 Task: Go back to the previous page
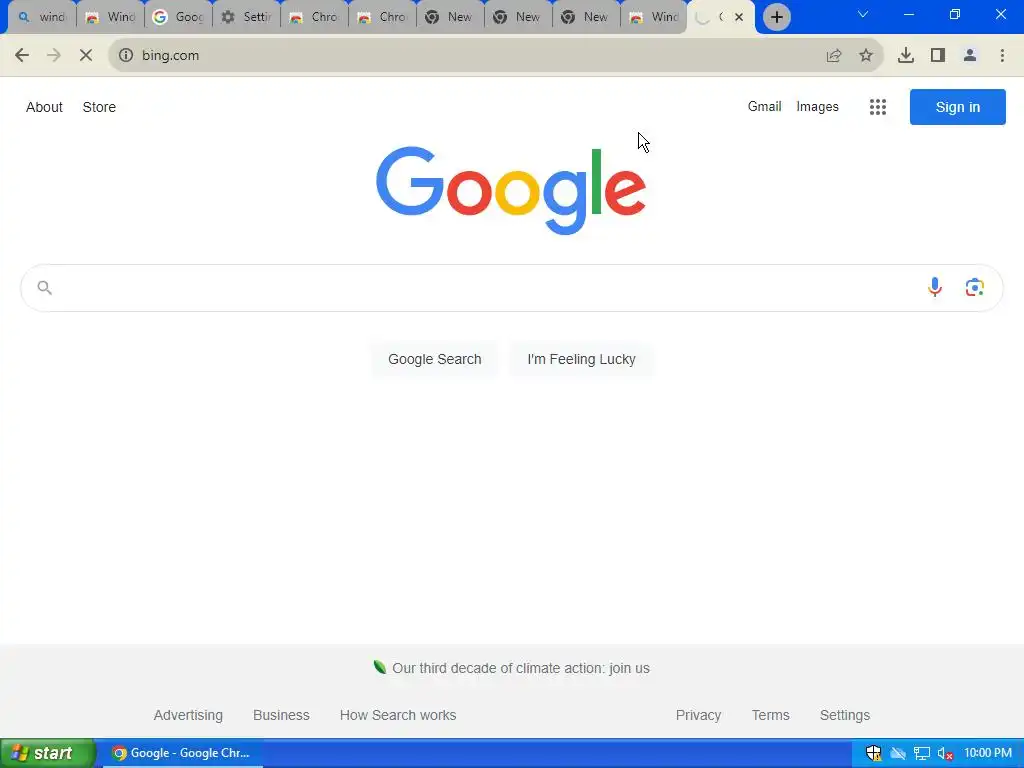click(22, 56)
